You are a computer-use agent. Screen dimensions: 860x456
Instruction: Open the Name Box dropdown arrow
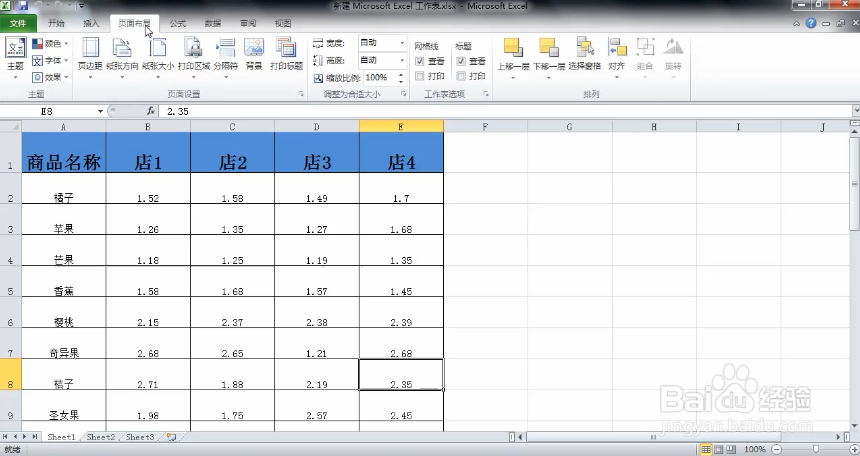[100, 111]
